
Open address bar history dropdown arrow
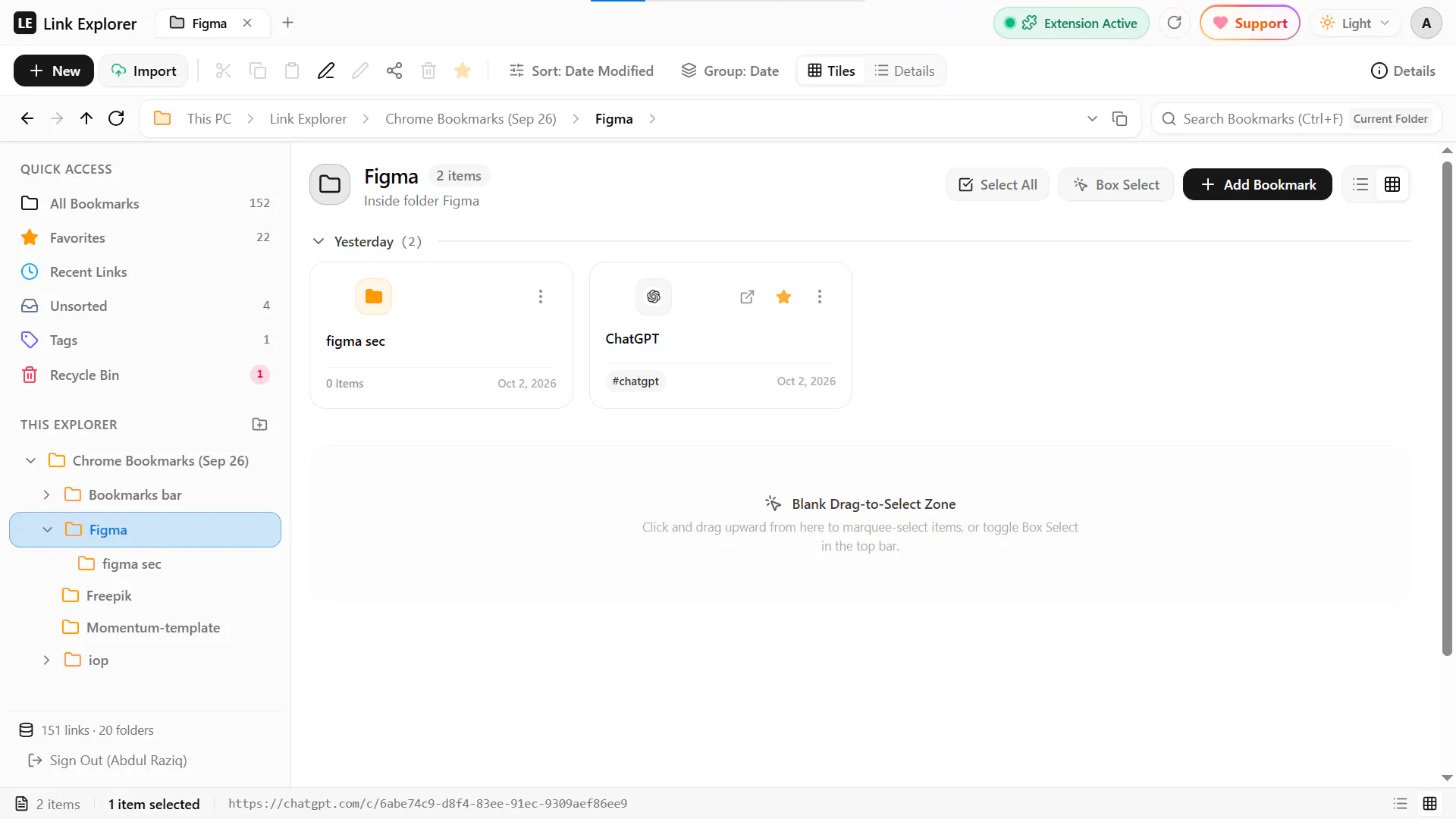pos(1092,119)
